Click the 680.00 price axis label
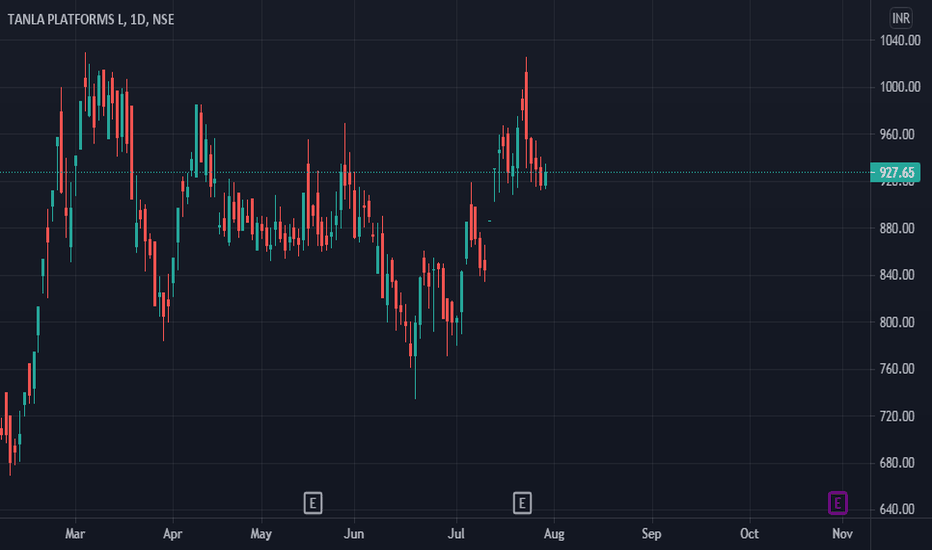The image size is (932, 550). tap(897, 463)
